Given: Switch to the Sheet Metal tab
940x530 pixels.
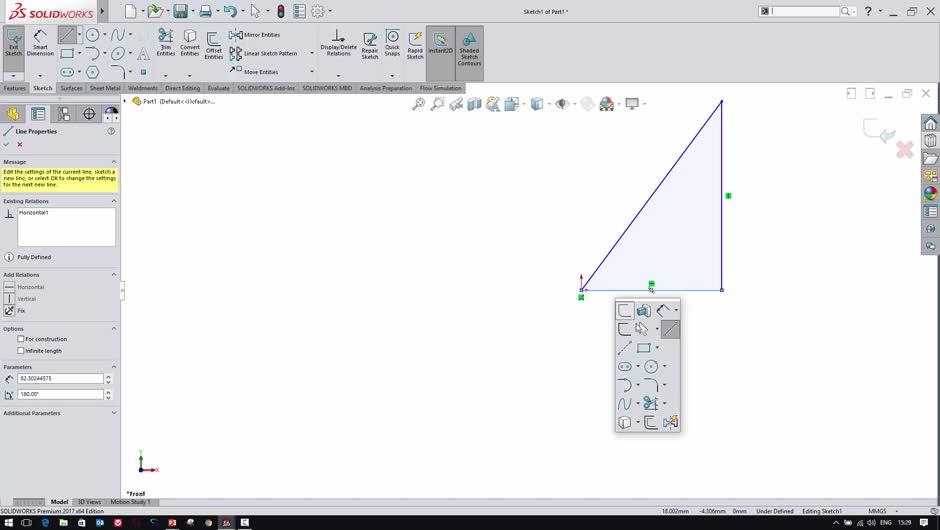Looking at the screenshot, I should [x=105, y=88].
